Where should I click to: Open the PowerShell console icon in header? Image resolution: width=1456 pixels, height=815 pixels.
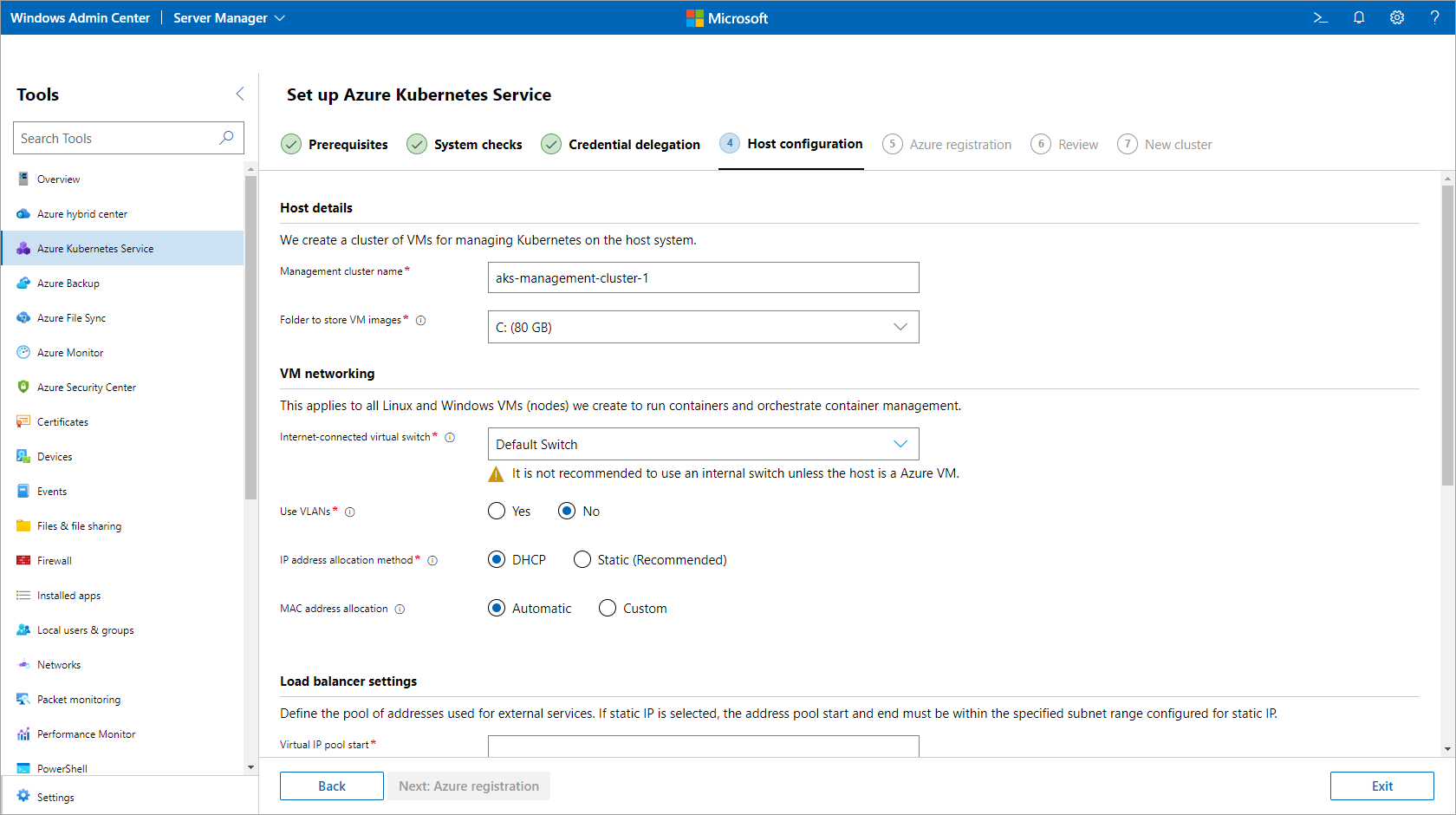point(1320,17)
